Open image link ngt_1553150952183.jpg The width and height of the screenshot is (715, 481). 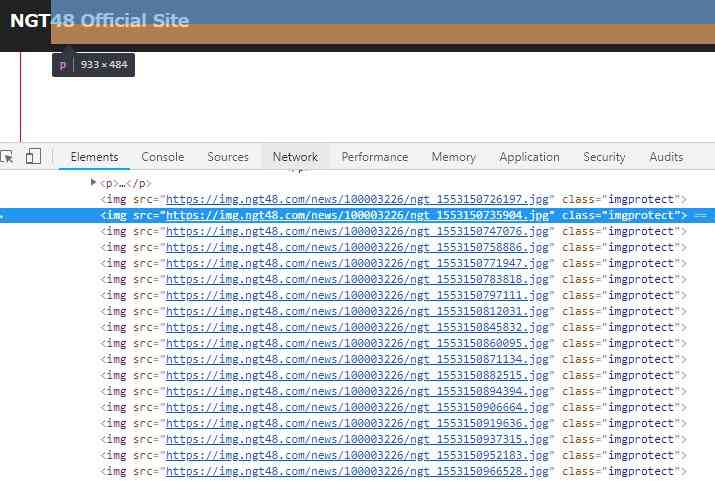click(x=357, y=455)
